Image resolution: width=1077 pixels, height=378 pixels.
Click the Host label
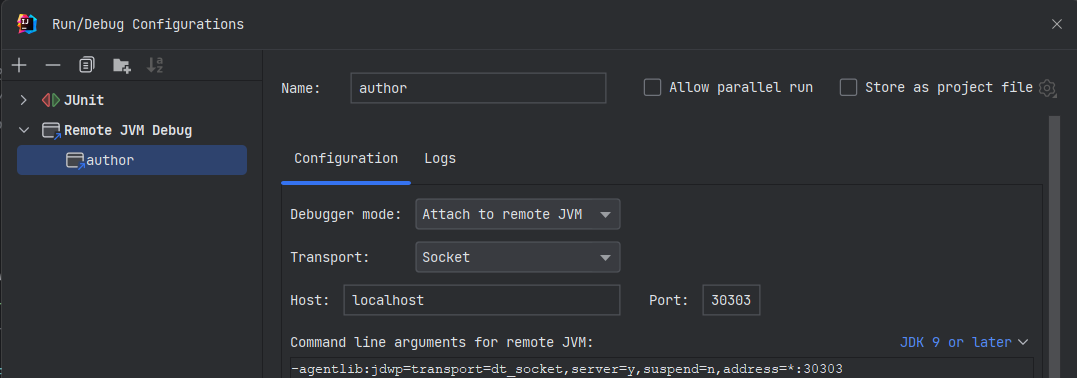pyautogui.click(x=310, y=300)
